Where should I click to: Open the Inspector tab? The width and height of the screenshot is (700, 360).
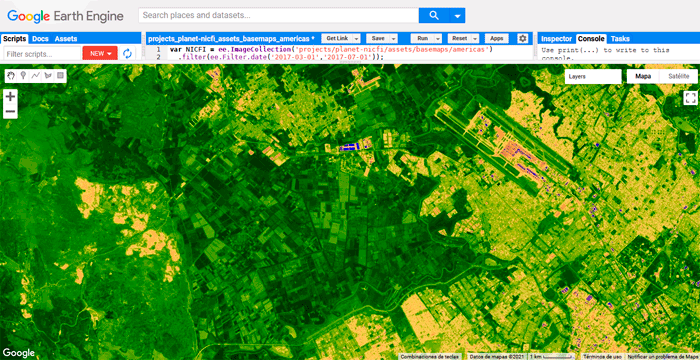click(x=556, y=39)
